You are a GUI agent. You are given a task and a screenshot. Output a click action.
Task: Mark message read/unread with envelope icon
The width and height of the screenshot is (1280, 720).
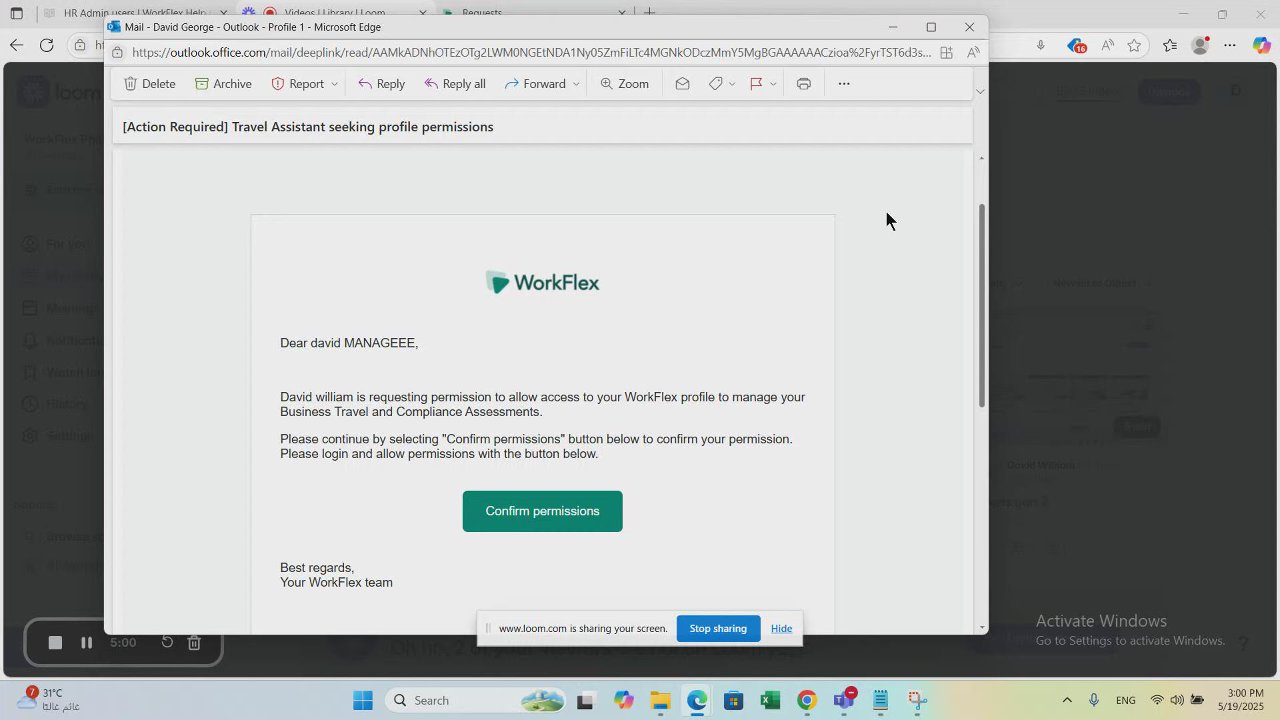[682, 84]
